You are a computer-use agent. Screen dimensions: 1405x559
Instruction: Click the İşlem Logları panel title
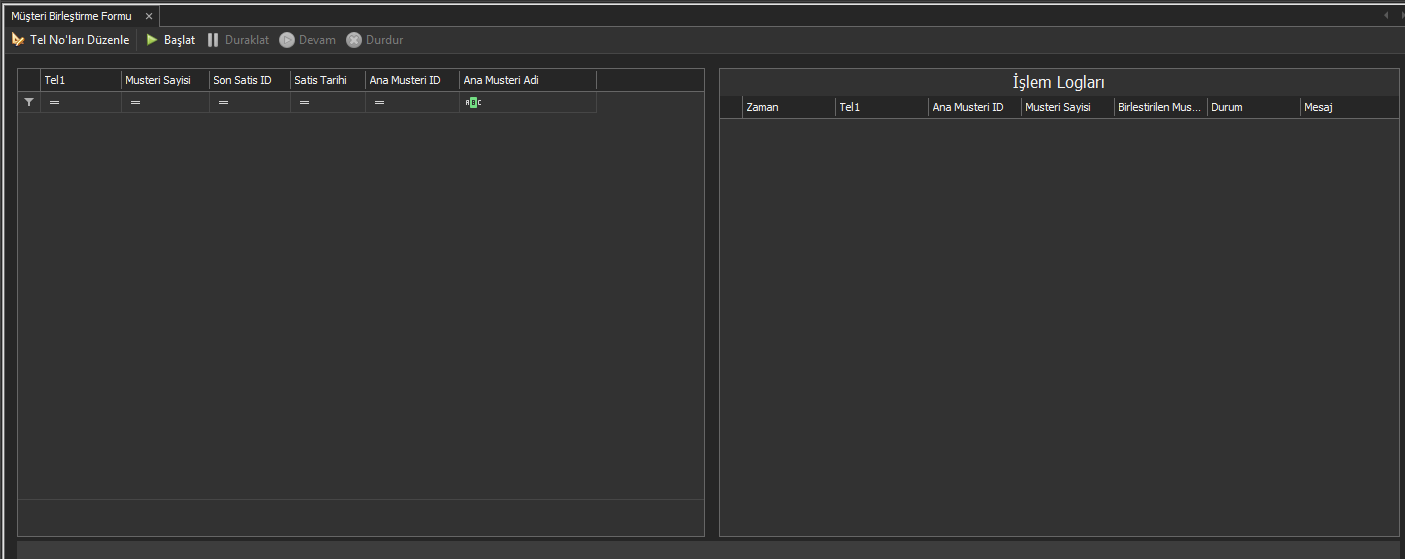pos(1058,83)
